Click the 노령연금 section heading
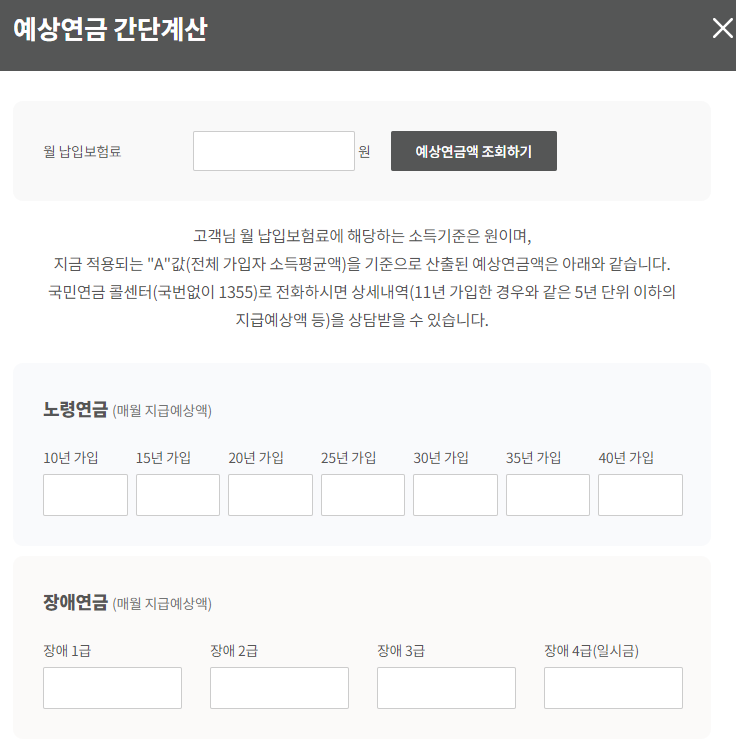The image size is (736, 742). click(x=75, y=409)
